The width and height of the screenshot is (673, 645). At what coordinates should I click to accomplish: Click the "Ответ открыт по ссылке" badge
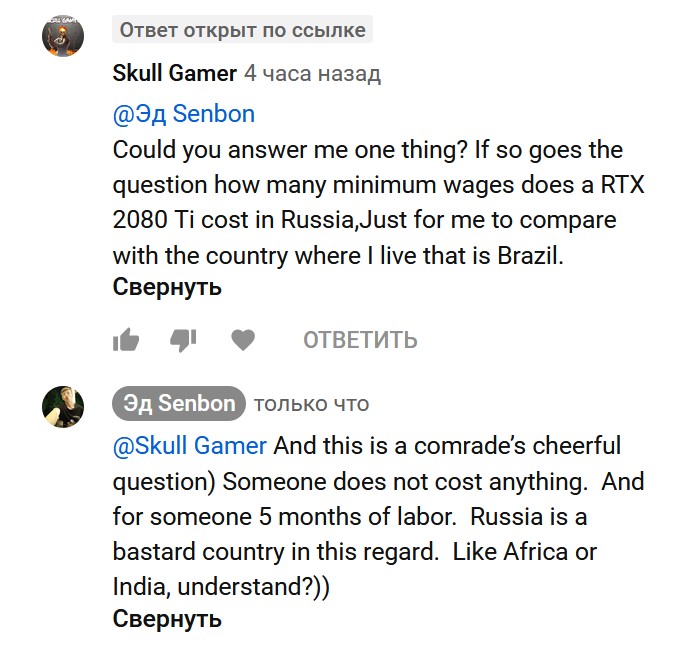coord(242,30)
